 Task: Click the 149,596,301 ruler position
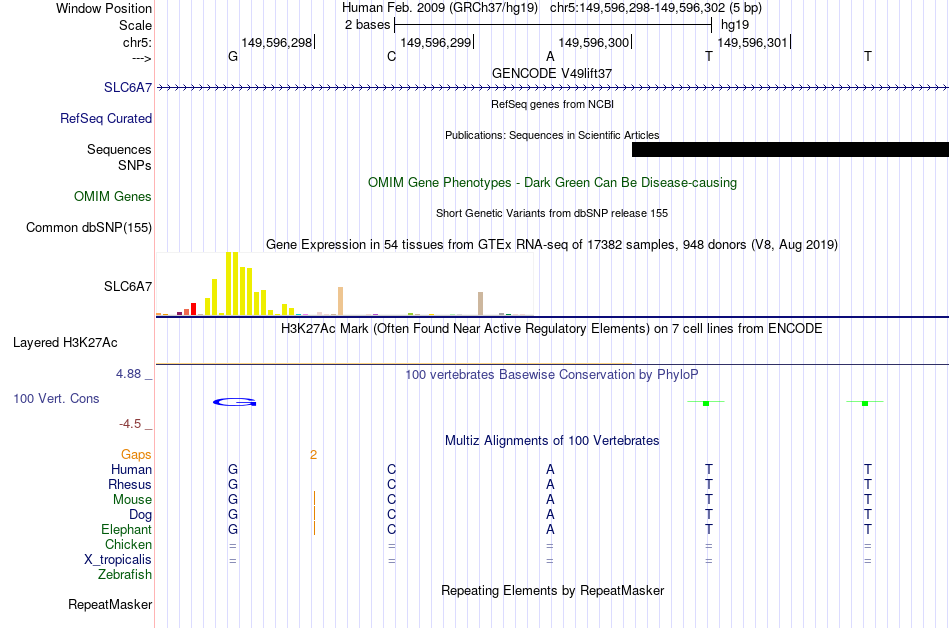pyautogui.click(x=752, y=42)
